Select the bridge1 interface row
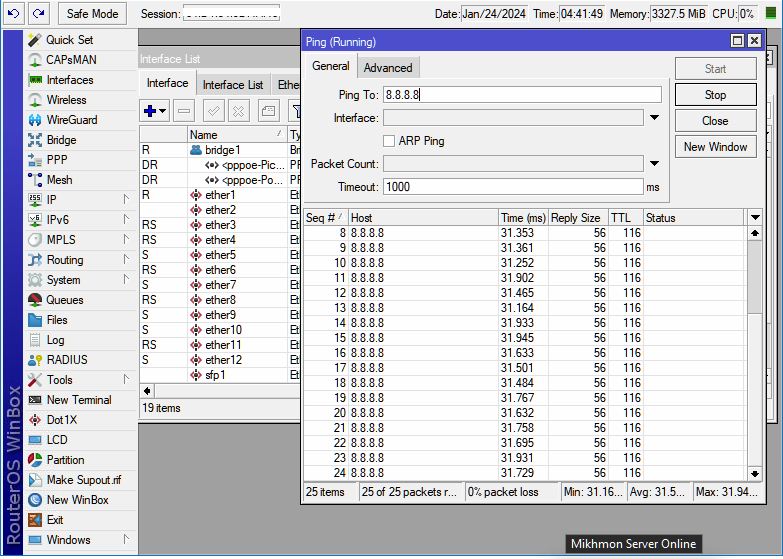This screenshot has height=559, width=783. 220,150
